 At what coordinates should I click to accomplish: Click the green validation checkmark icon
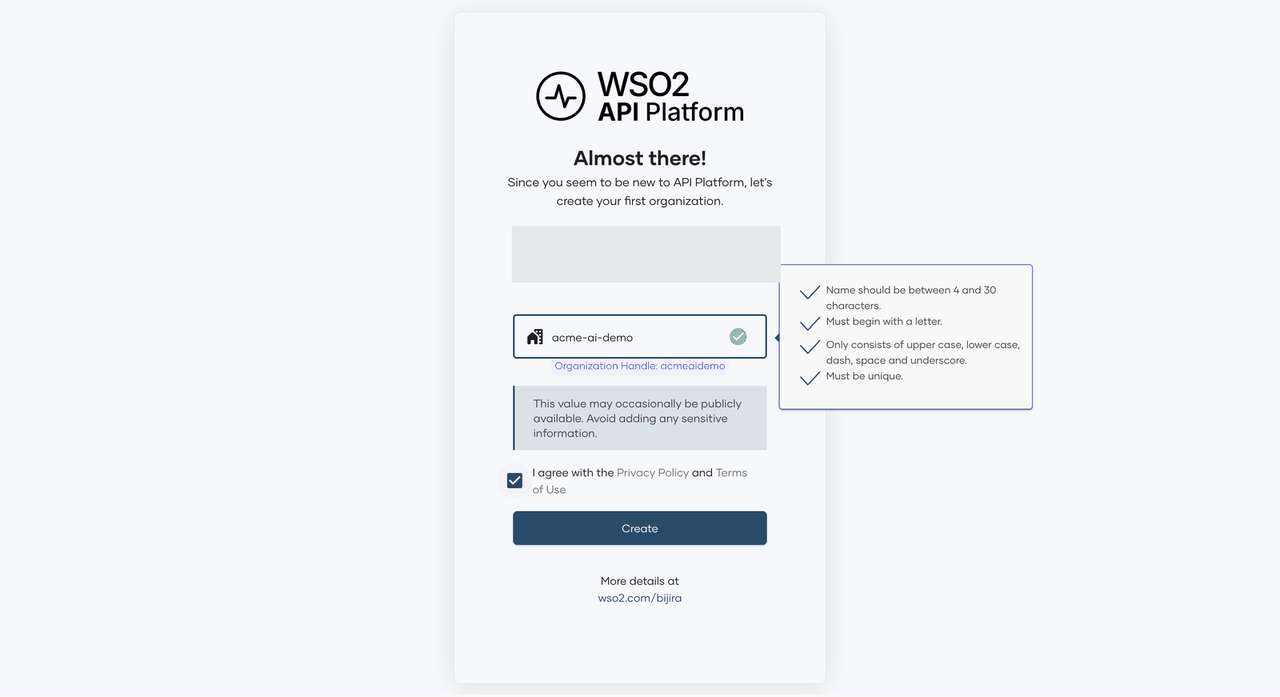coord(738,337)
